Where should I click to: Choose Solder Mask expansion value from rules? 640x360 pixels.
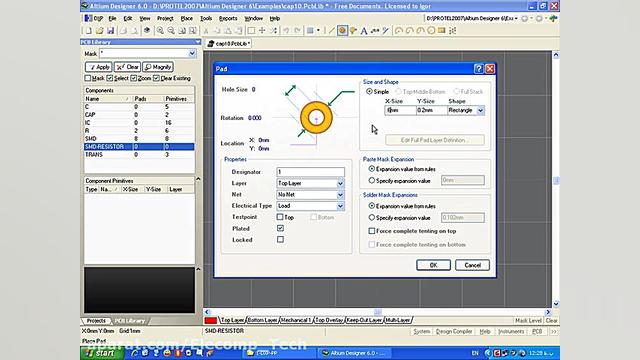pos(371,206)
